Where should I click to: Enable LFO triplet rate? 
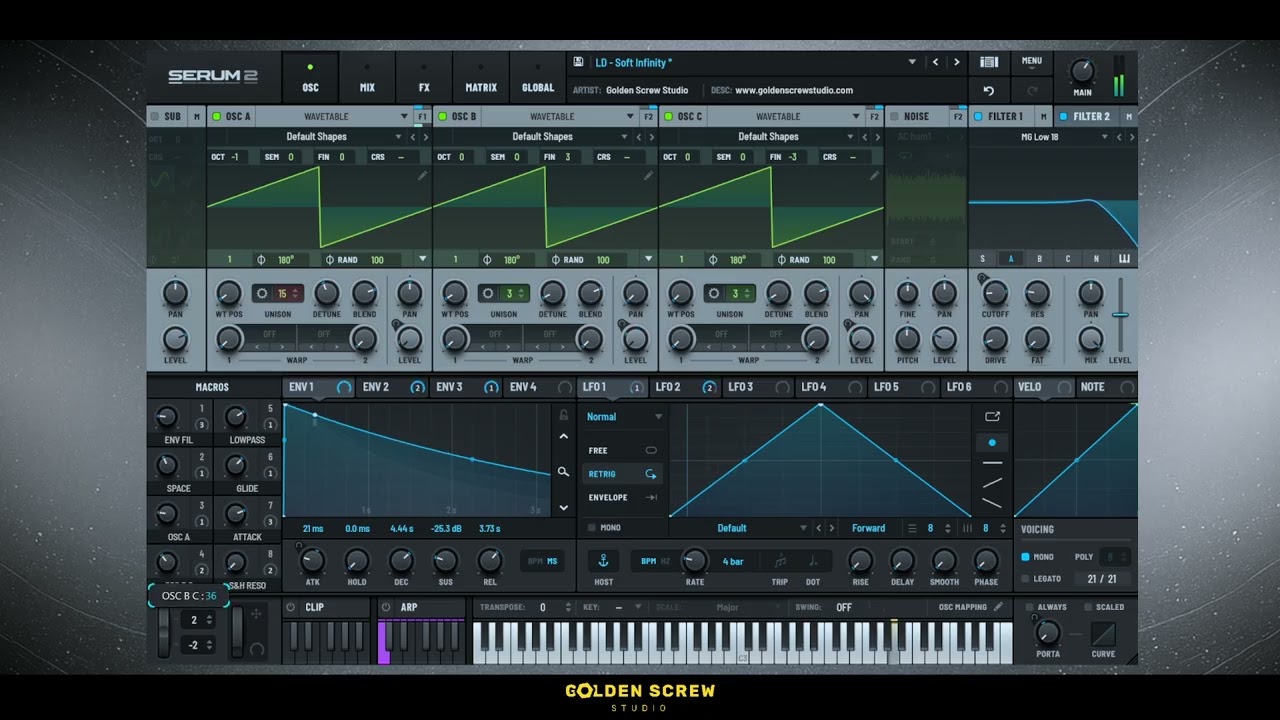780,561
